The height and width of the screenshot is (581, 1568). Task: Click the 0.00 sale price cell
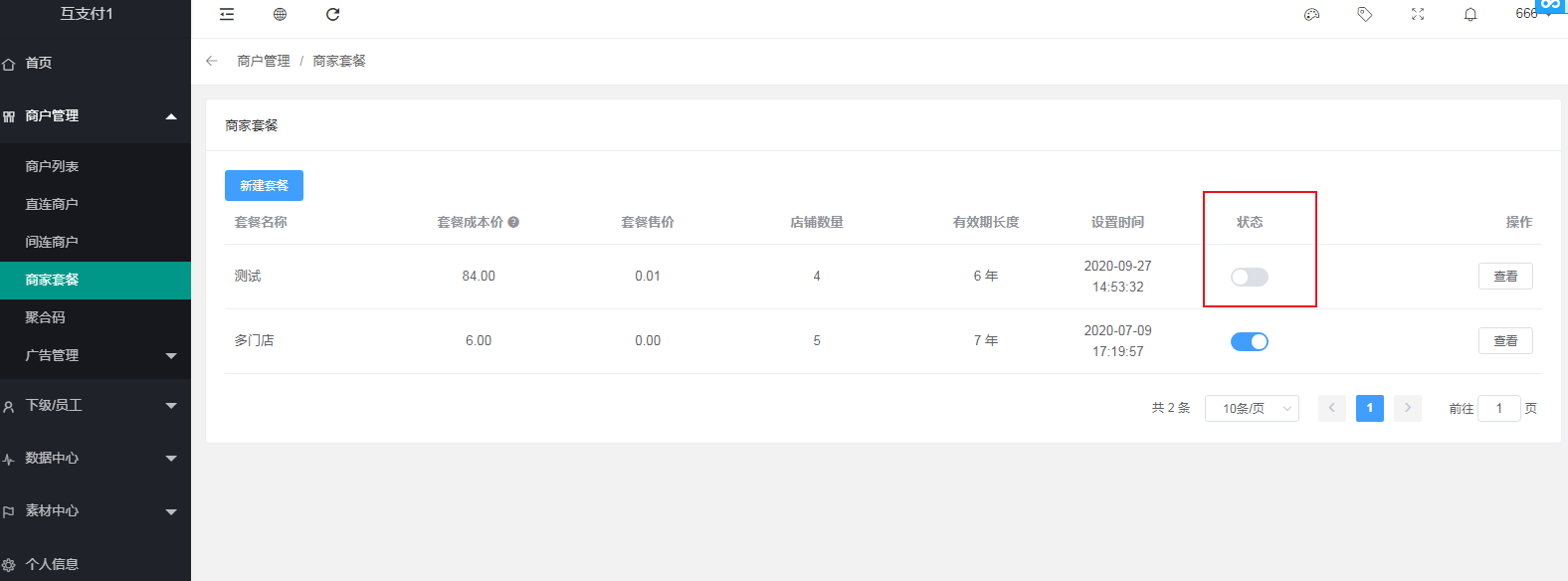[648, 340]
